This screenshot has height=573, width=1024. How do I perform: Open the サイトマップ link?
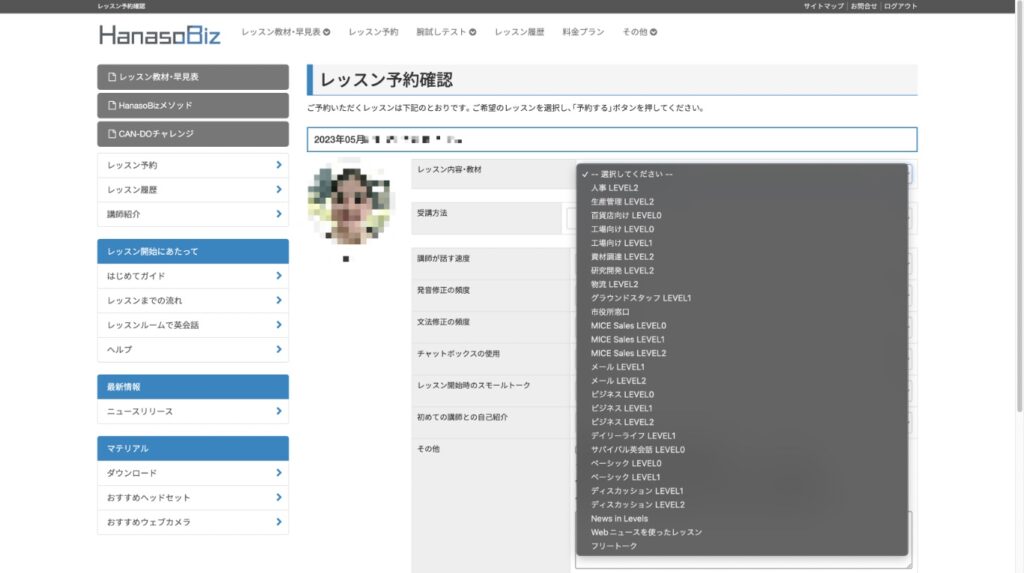tap(824, 6)
